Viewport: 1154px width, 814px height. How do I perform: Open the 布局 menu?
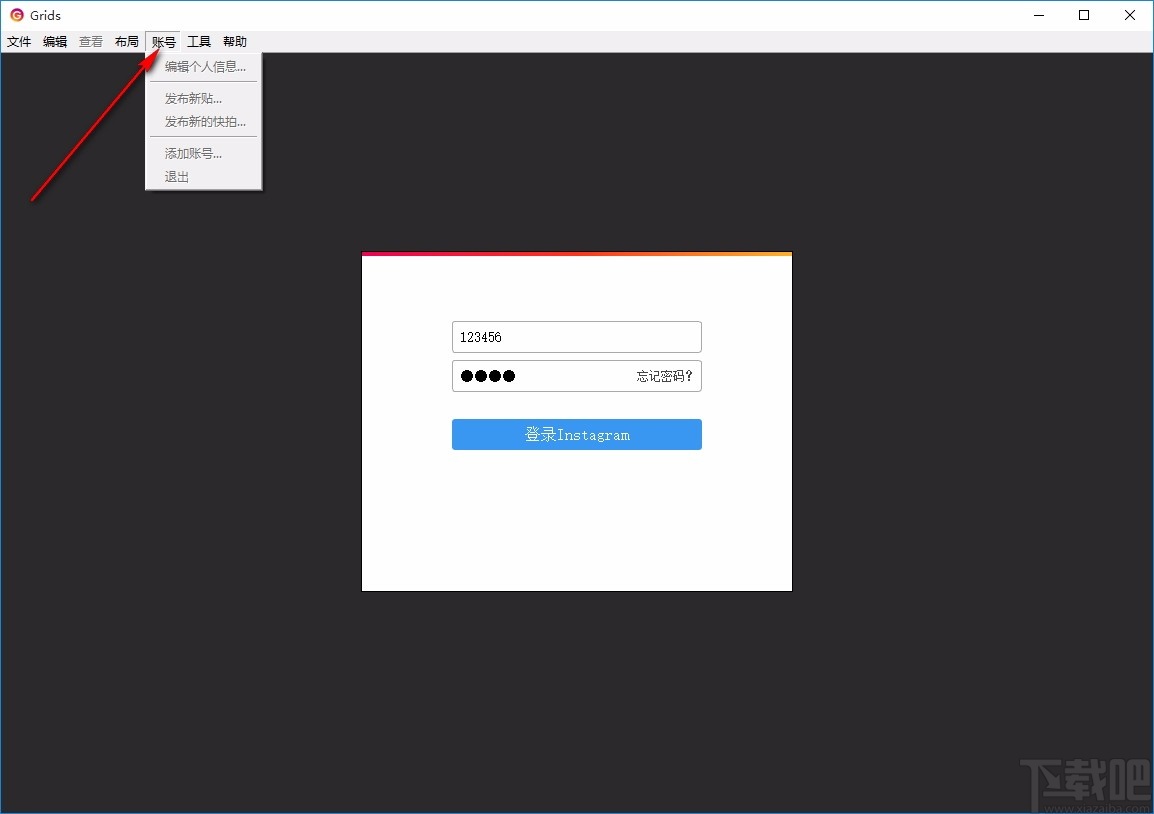click(127, 42)
